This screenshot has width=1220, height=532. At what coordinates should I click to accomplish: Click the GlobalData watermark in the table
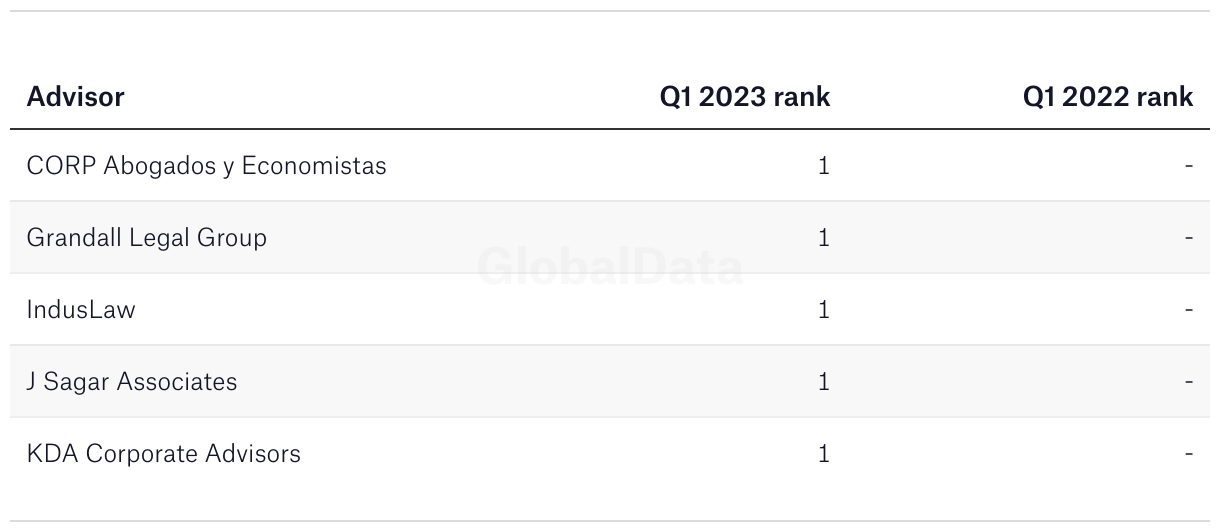[610, 268]
